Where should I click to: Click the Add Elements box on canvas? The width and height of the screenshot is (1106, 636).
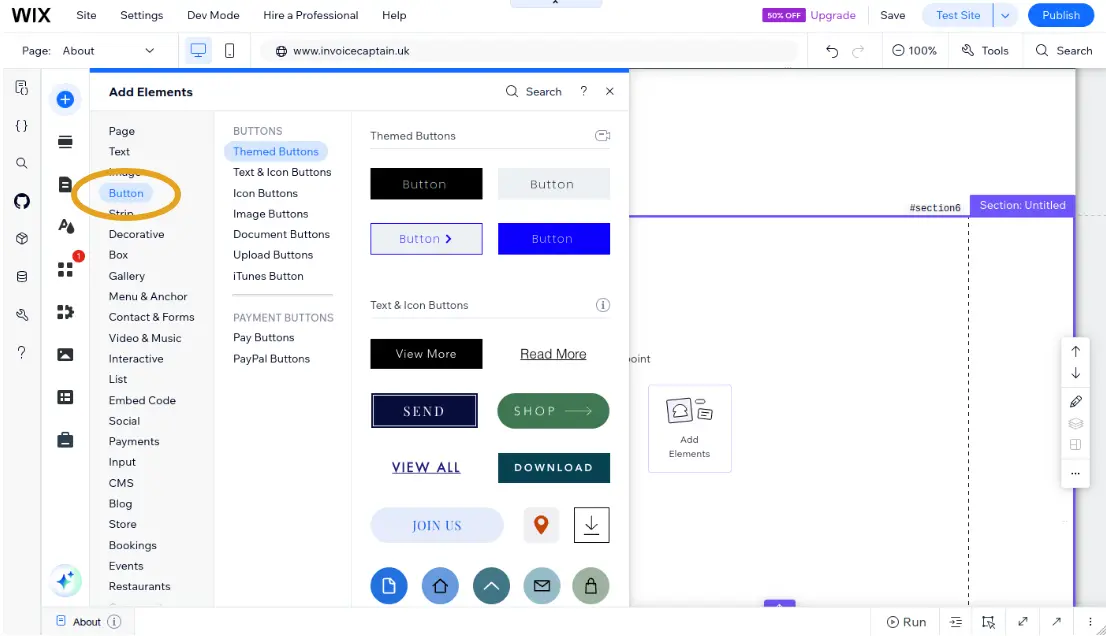coord(690,429)
